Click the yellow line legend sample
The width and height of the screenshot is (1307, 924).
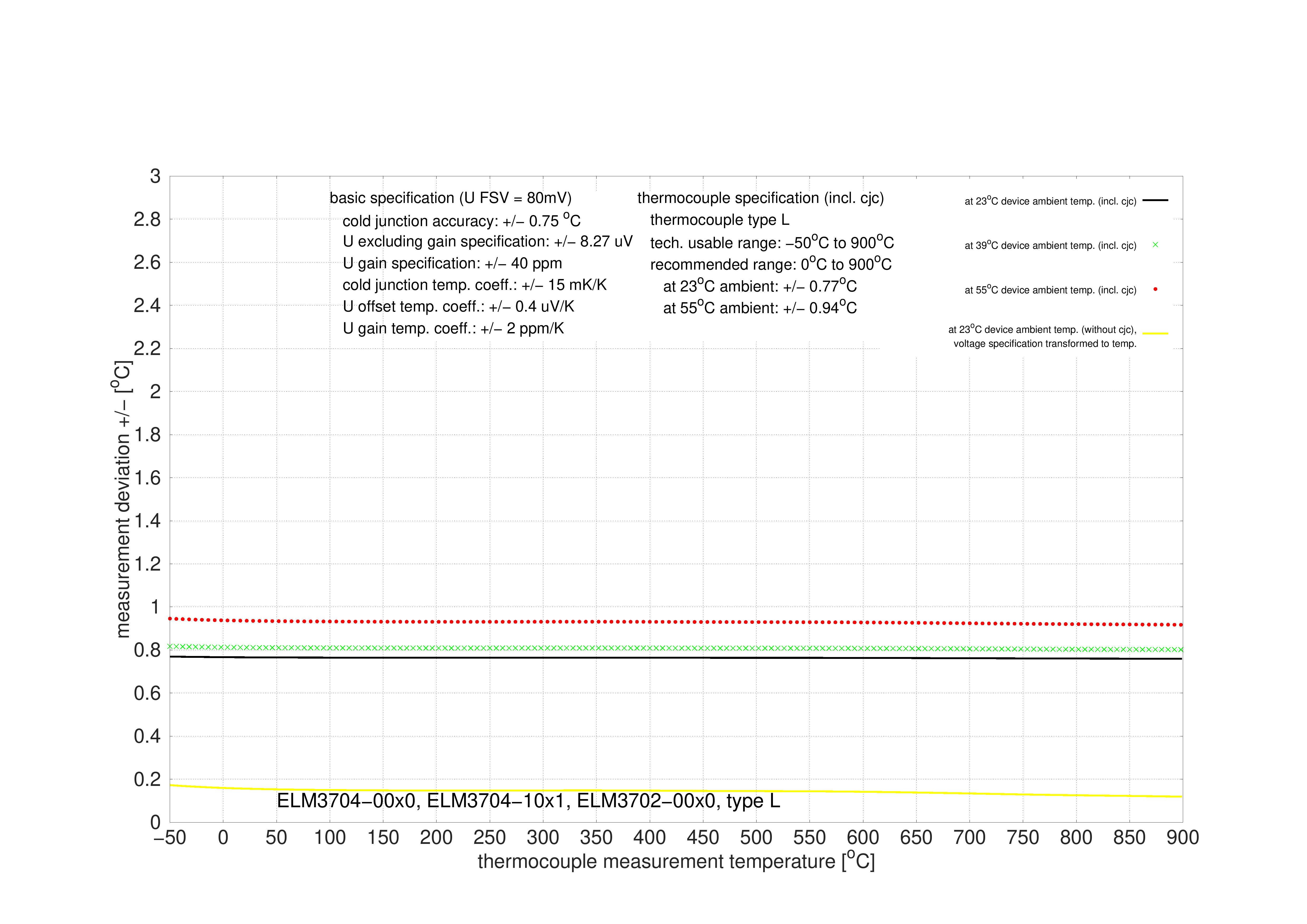pyautogui.click(x=1155, y=333)
